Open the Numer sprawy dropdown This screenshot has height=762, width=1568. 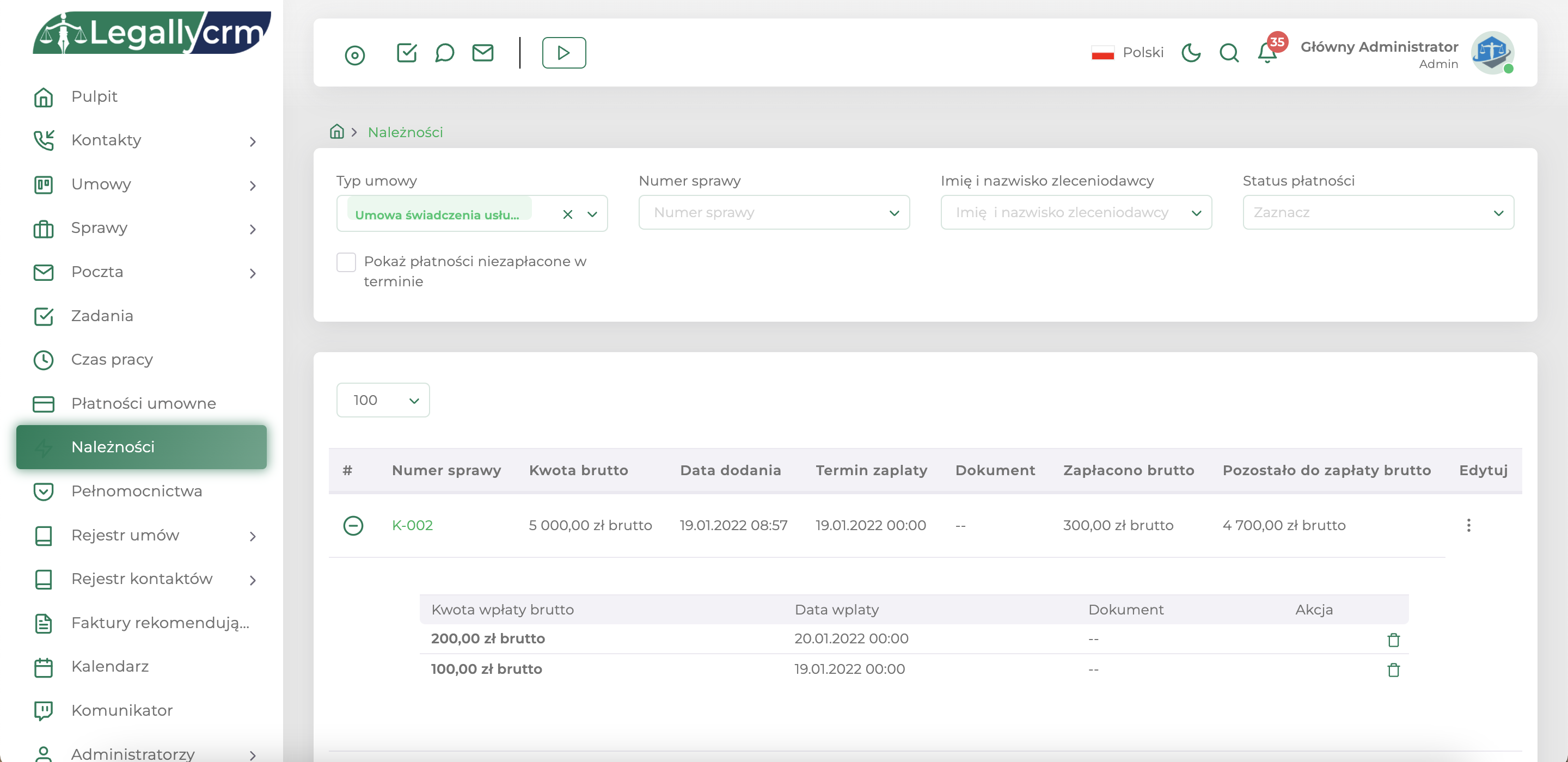(774, 212)
